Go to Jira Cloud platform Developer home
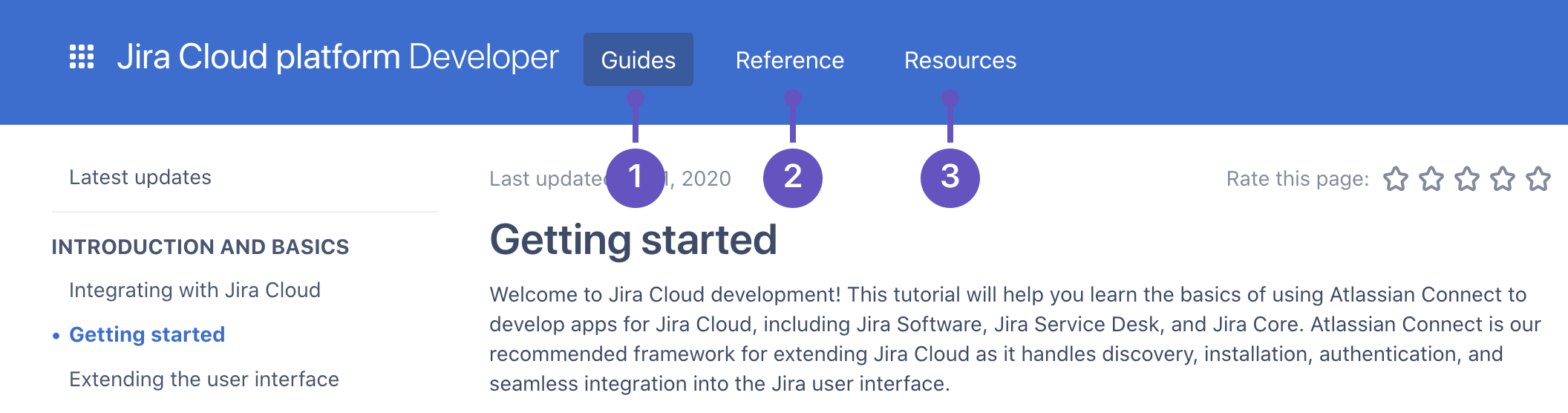Viewport: 1568px width, 413px height. (x=338, y=57)
